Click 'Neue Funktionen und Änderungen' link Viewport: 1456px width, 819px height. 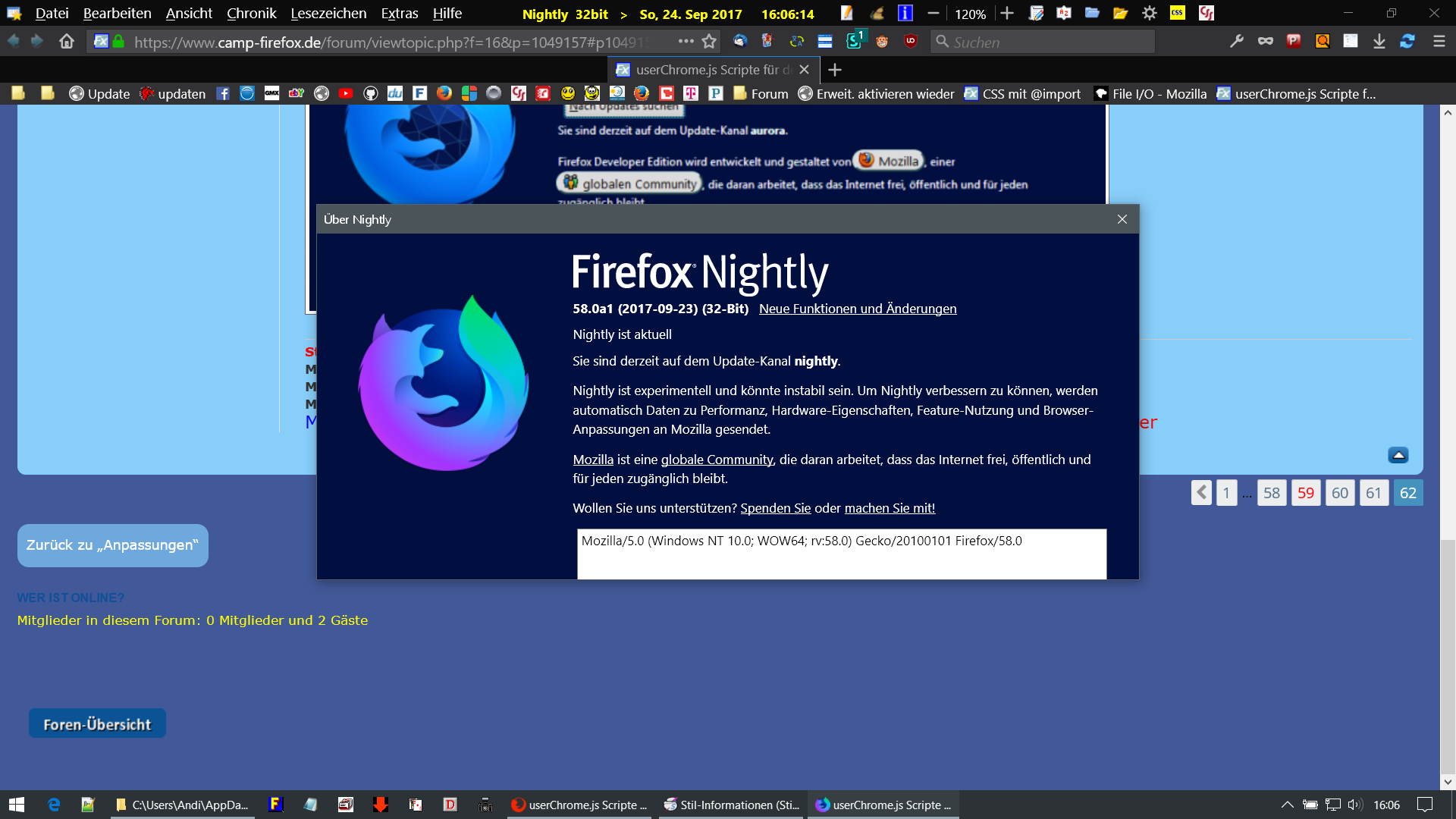[857, 309]
